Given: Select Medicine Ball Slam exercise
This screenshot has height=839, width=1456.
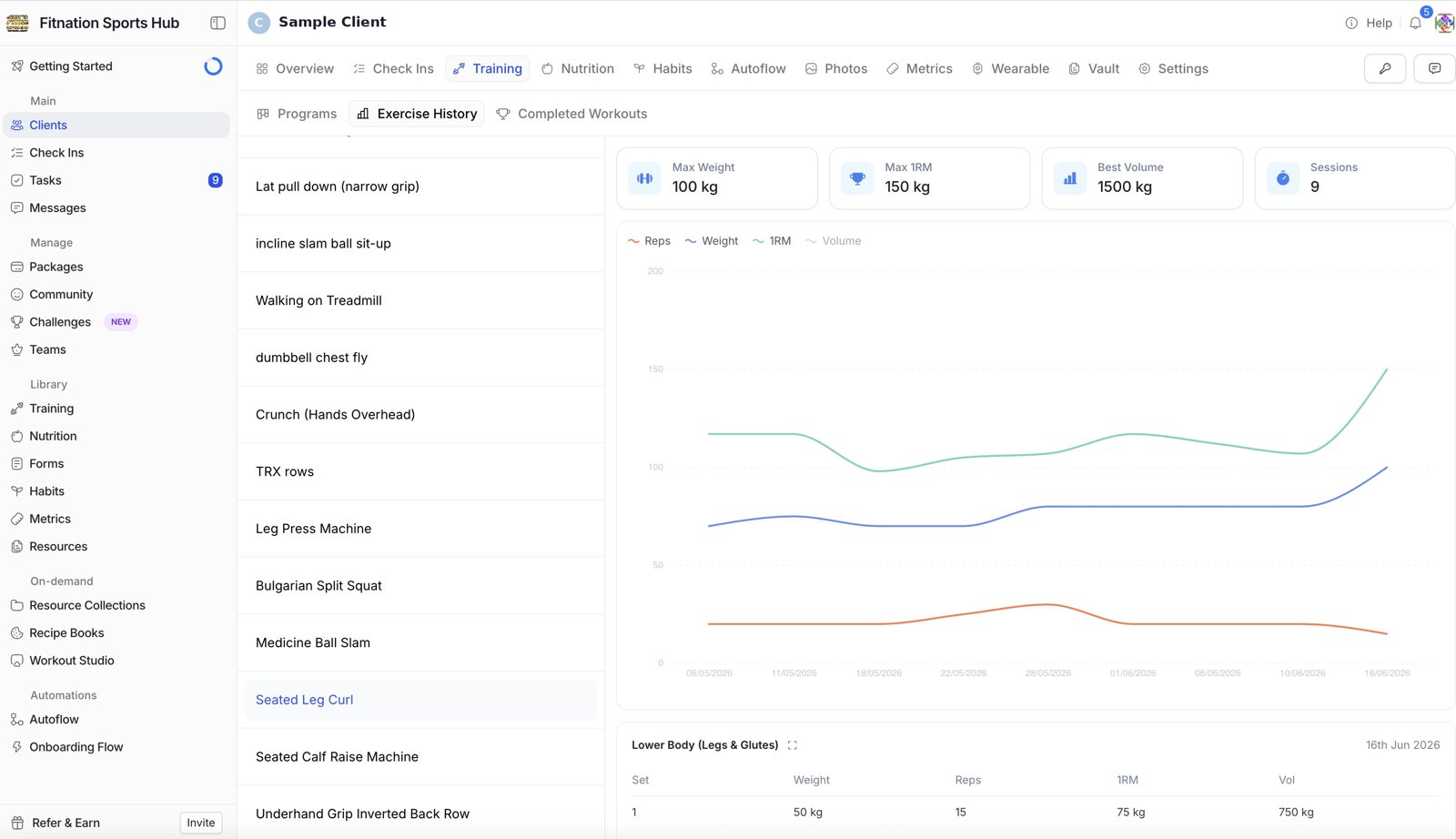Looking at the screenshot, I should (x=420, y=642).
